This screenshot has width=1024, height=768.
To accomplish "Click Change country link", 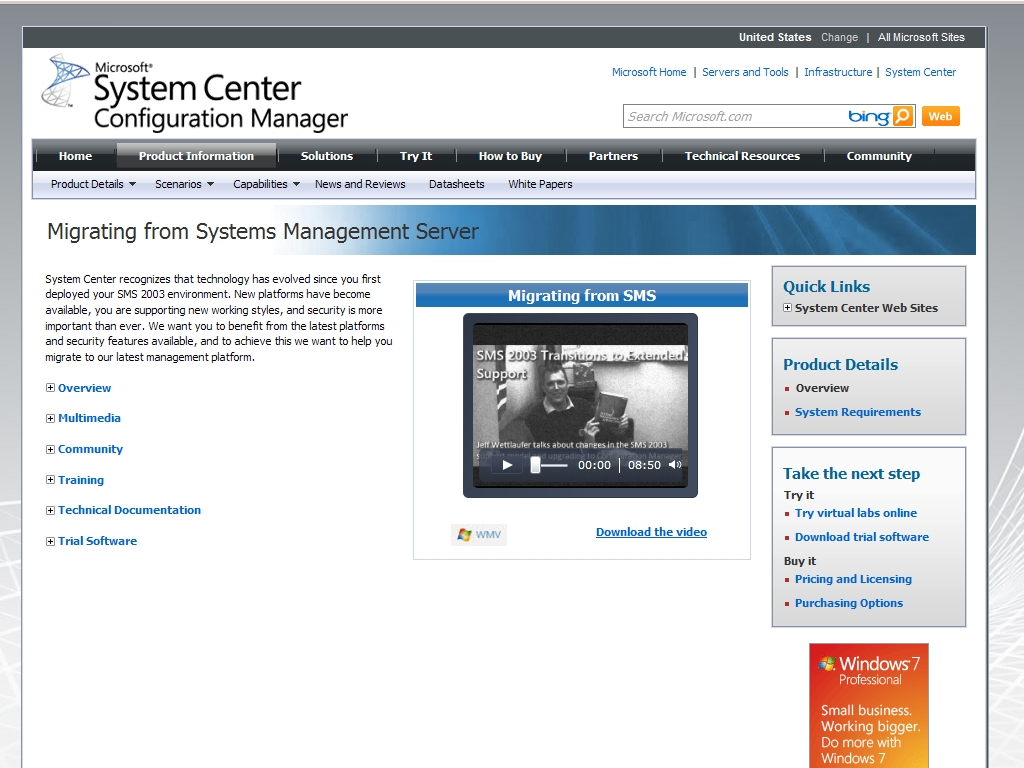I will click(x=839, y=37).
